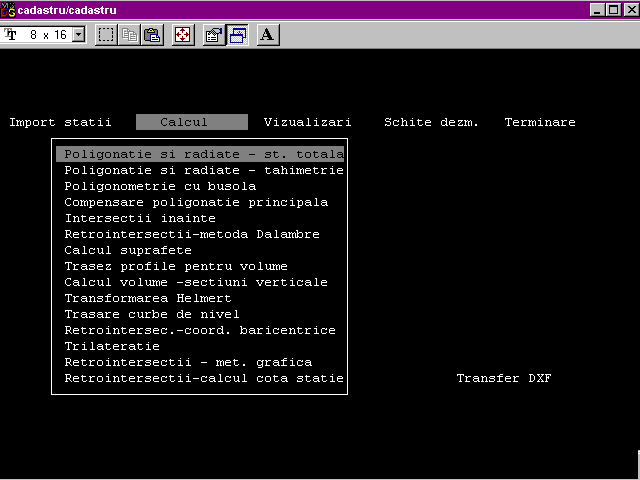Click the Transfer DXF text
The width and height of the screenshot is (640, 480).
tap(504, 378)
